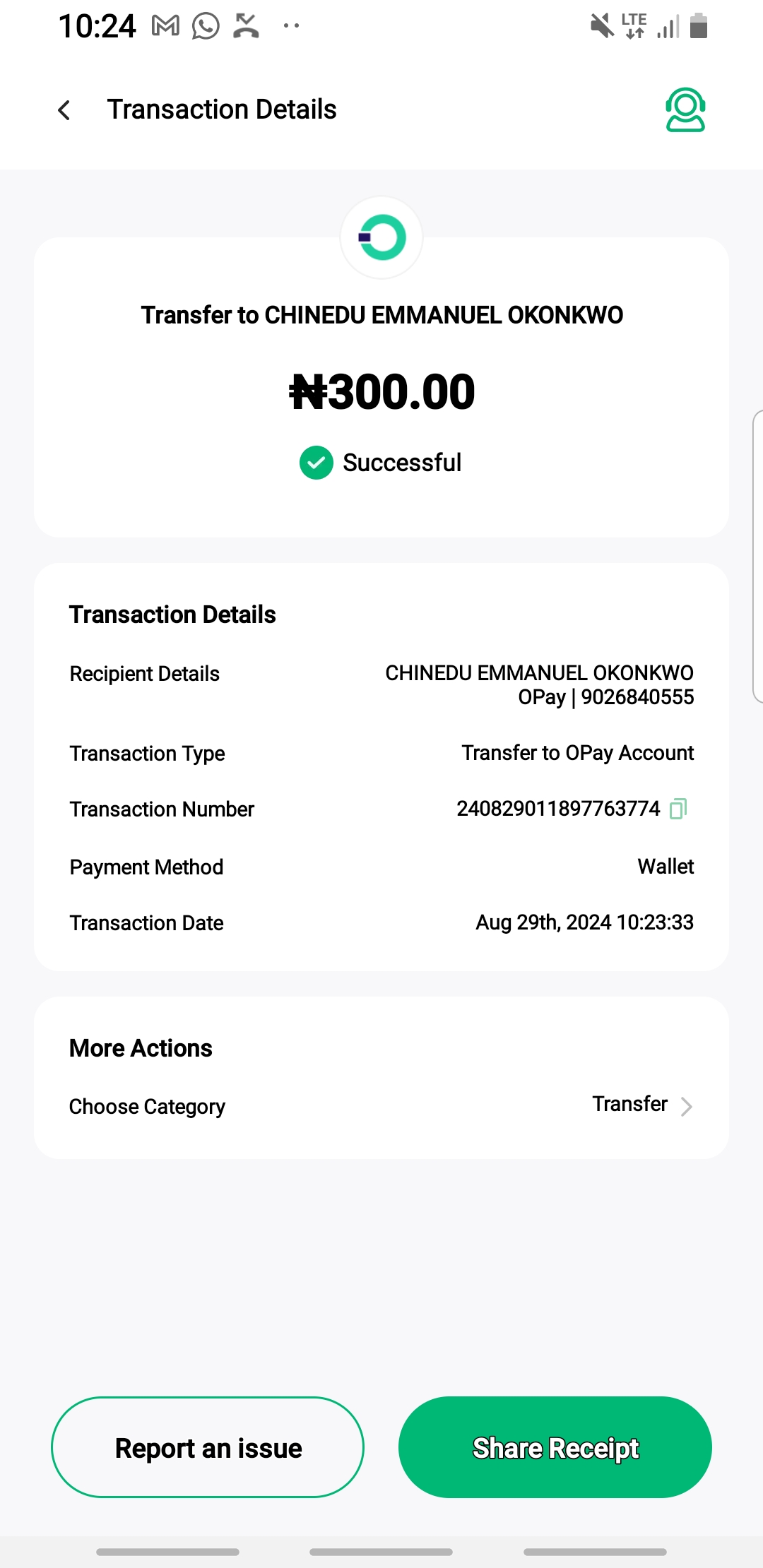This screenshot has height=1568, width=763.
Task: Tap the right edge panel handle
Action: (x=757, y=557)
